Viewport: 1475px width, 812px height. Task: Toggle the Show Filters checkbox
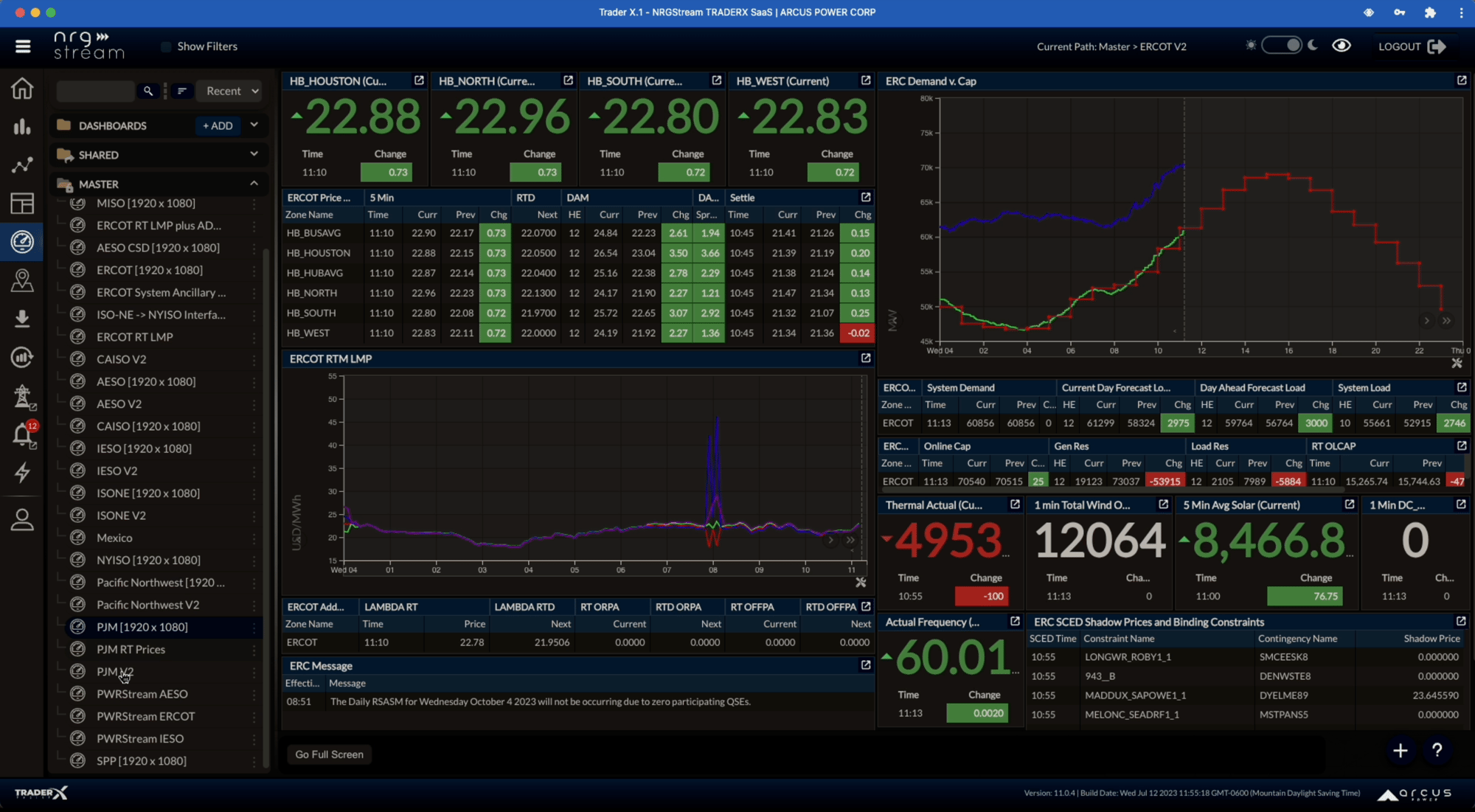(166, 46)
